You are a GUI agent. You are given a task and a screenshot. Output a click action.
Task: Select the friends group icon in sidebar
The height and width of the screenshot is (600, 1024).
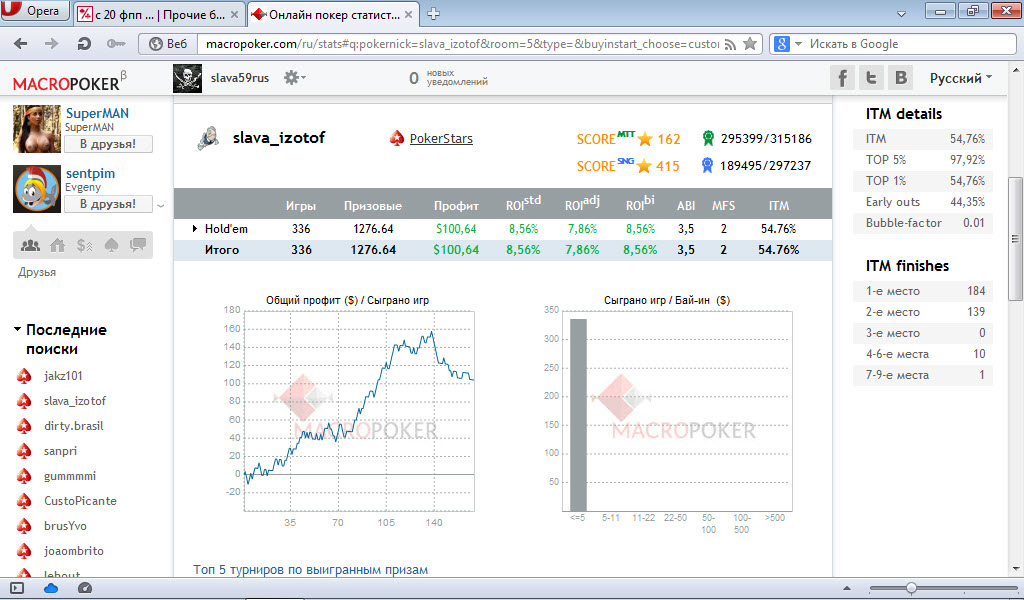click(31, 245)
